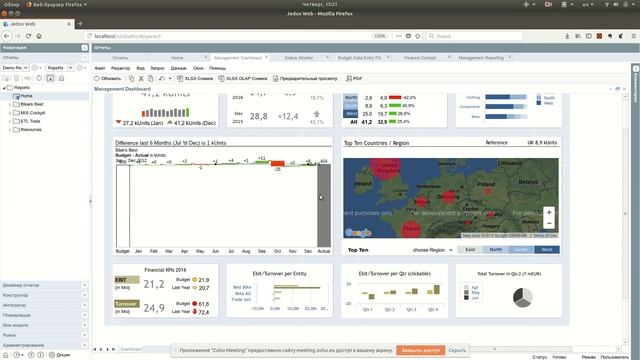
Task: Click the home icon in the navigation panel toolbar
Action: [61, 78]
